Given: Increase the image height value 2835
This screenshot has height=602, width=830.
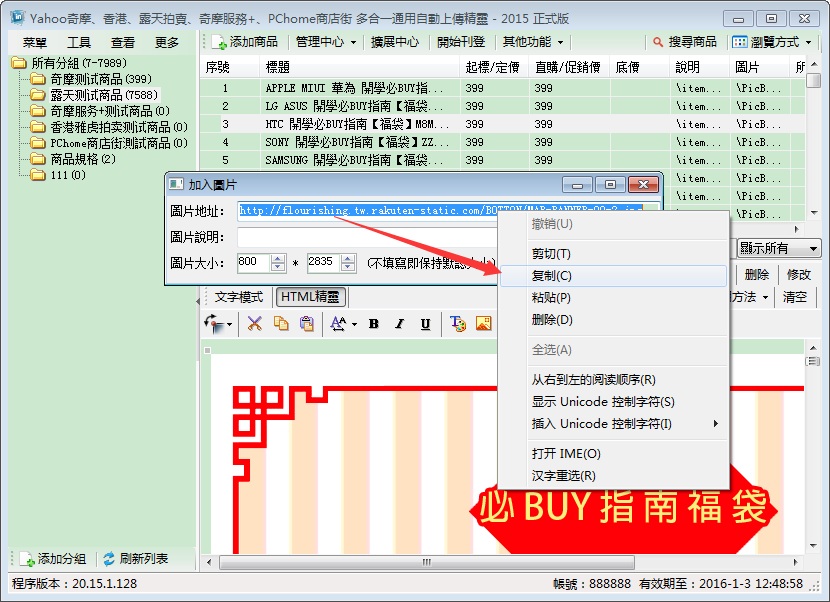Looking at the screenshot, I should pyautogui.click(x=348, y=258).
